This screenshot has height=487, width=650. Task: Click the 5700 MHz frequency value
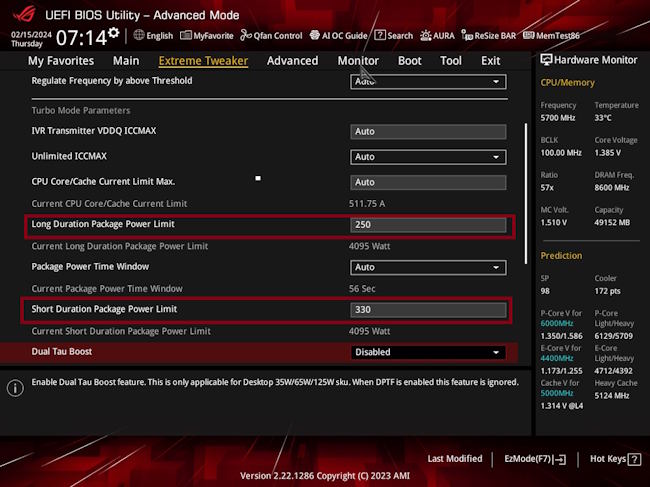pos(558,118)
